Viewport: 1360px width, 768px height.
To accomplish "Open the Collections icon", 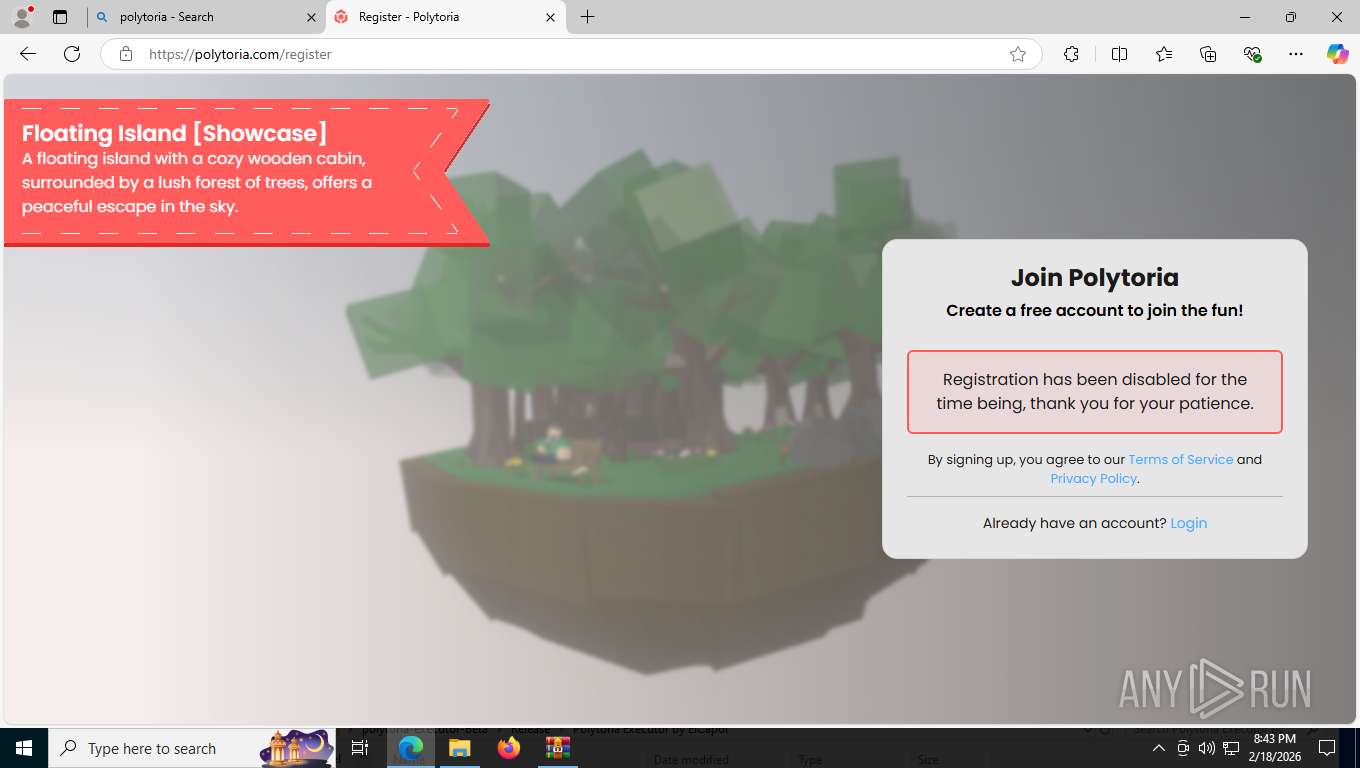I will point(1208,54).
